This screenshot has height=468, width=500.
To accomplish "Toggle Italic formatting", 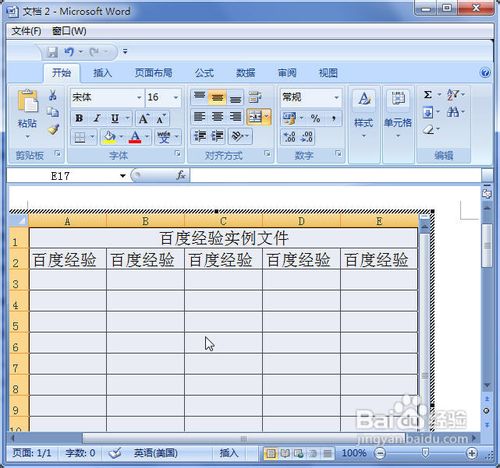I will coord(97,118).
